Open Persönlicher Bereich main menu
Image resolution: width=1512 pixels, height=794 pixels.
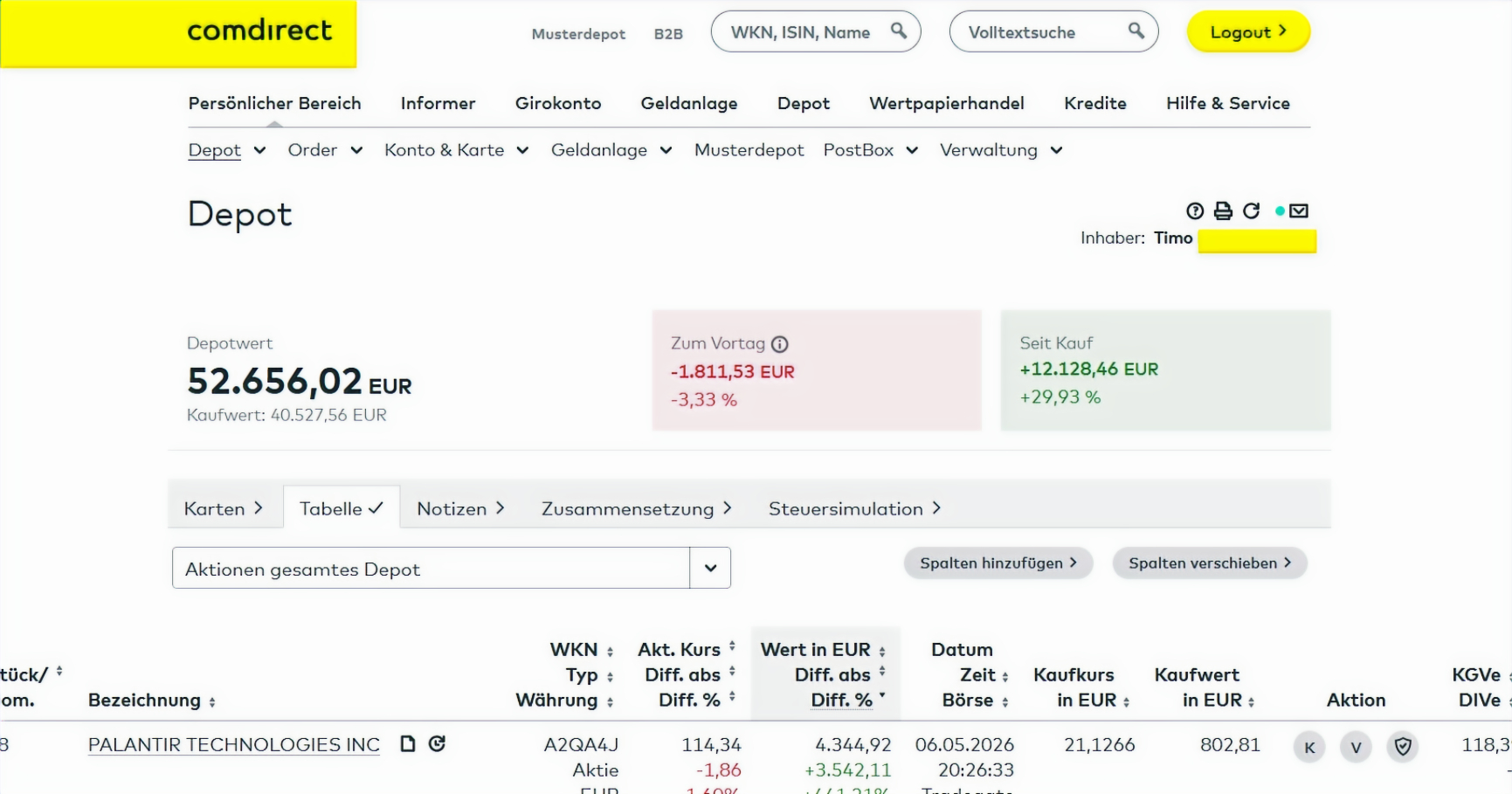pyautogui.click(x=275, y=103)
